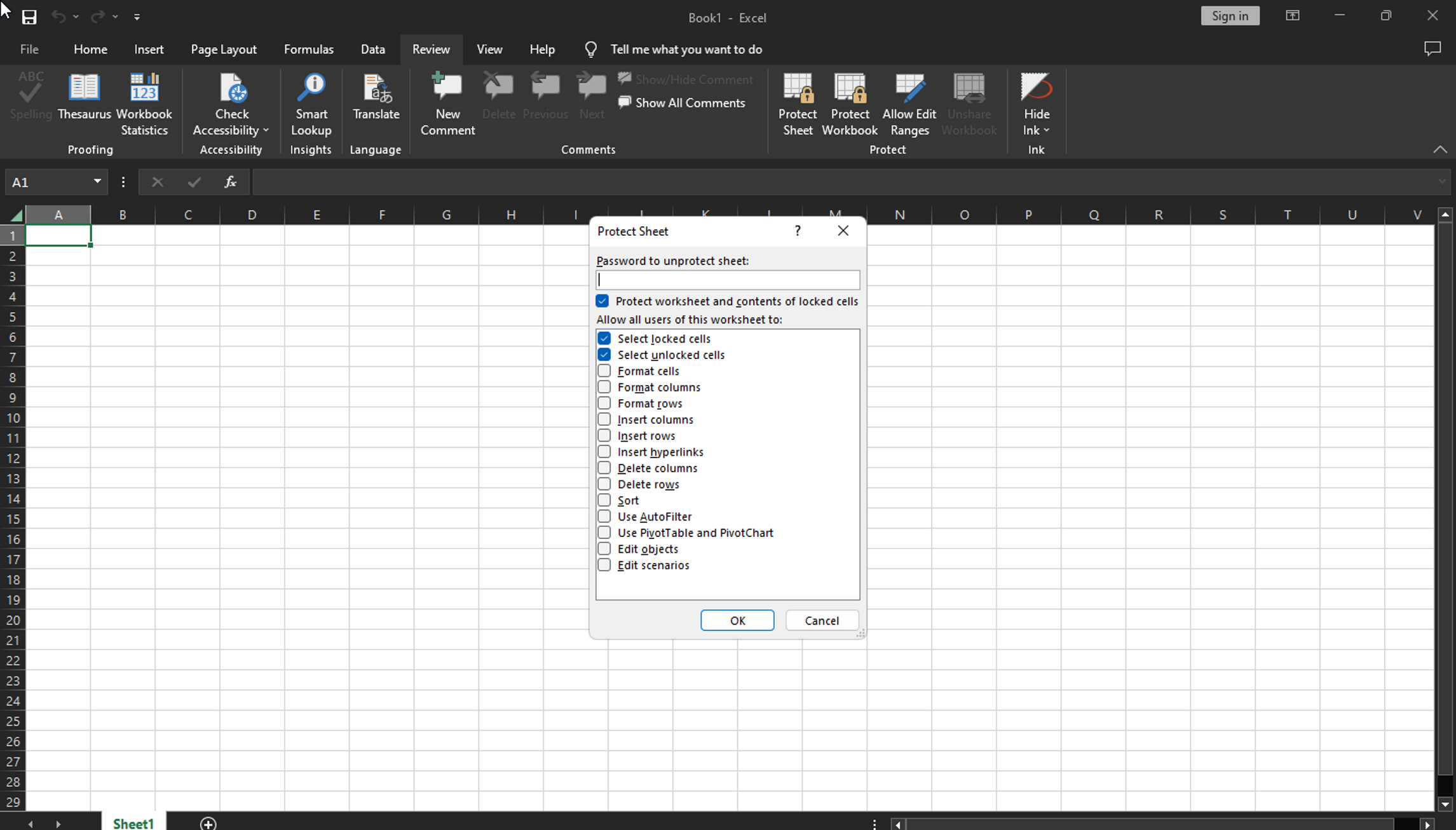This screenshot has width=1456, height=830.
Task: Open the Review ribbon tab
Action: click(x=430, y=49)
